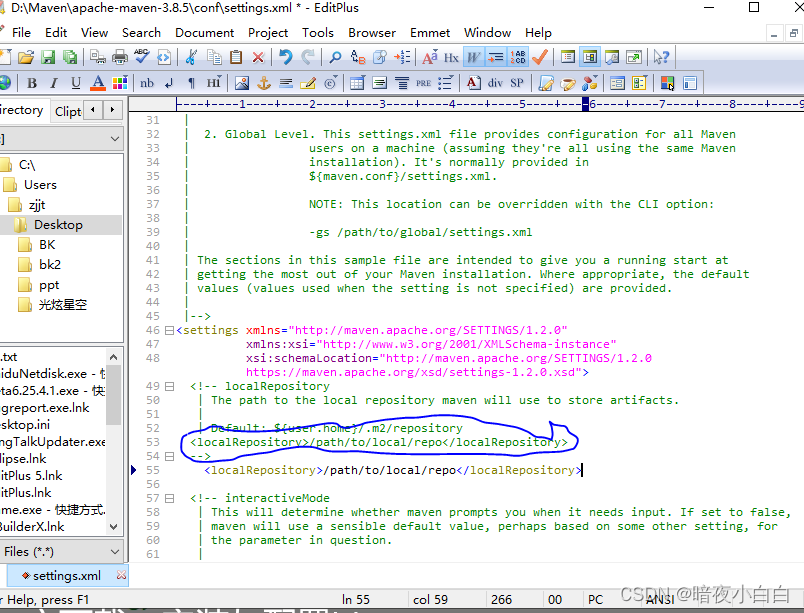Open the Tools menu
Viewport: 804px width, 613px height.
pyautogui.click(x=318, y=33)
